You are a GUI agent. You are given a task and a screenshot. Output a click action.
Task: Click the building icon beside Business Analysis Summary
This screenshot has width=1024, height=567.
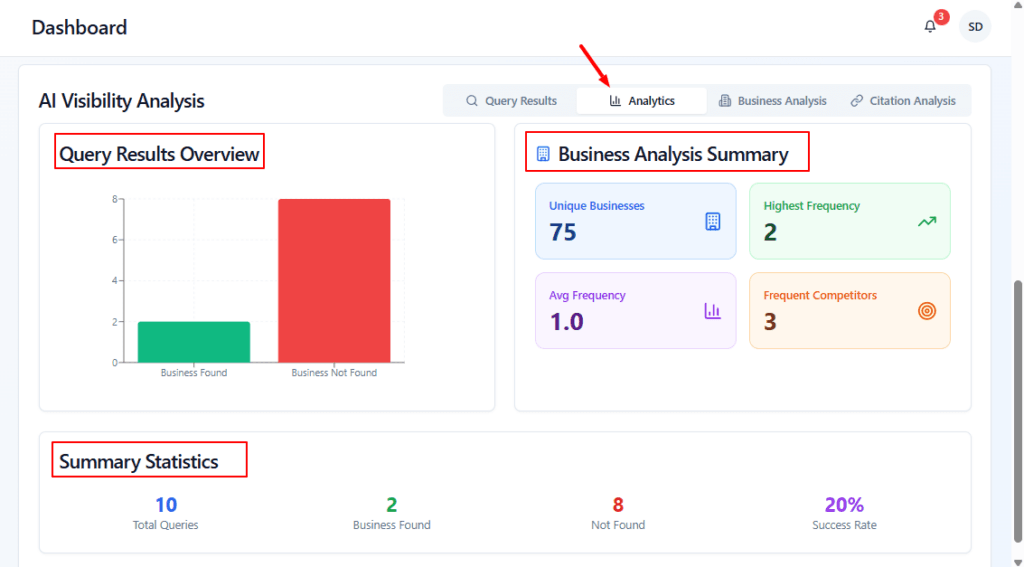click(543, 154)
